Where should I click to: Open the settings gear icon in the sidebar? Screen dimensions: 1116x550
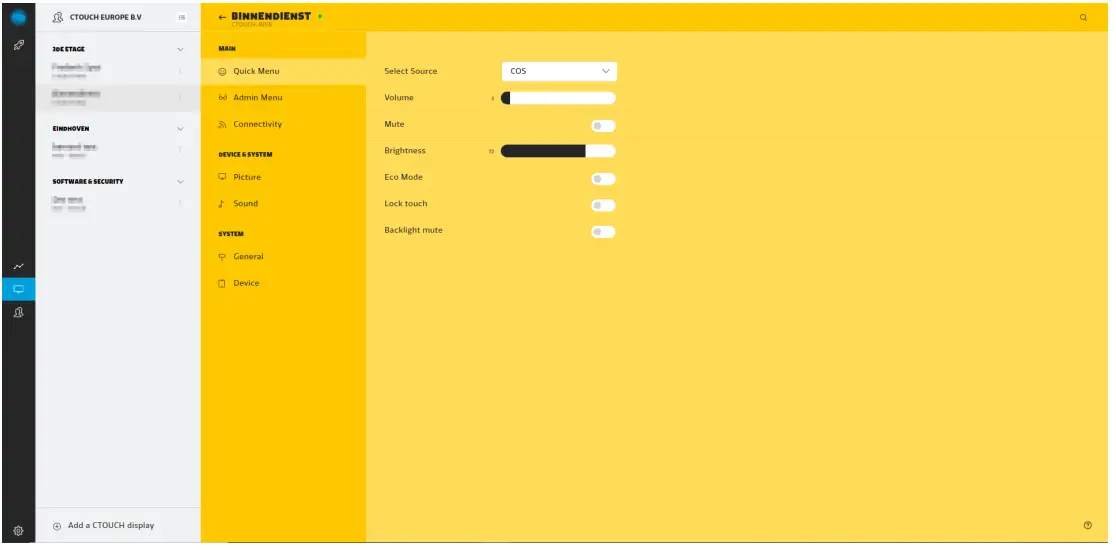pyautogui.click(x=19, y=531)
